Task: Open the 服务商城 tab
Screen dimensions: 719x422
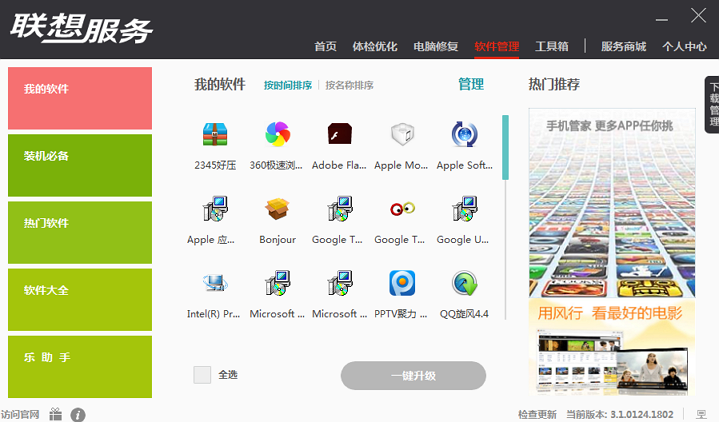Action: (x=624, y=46)
